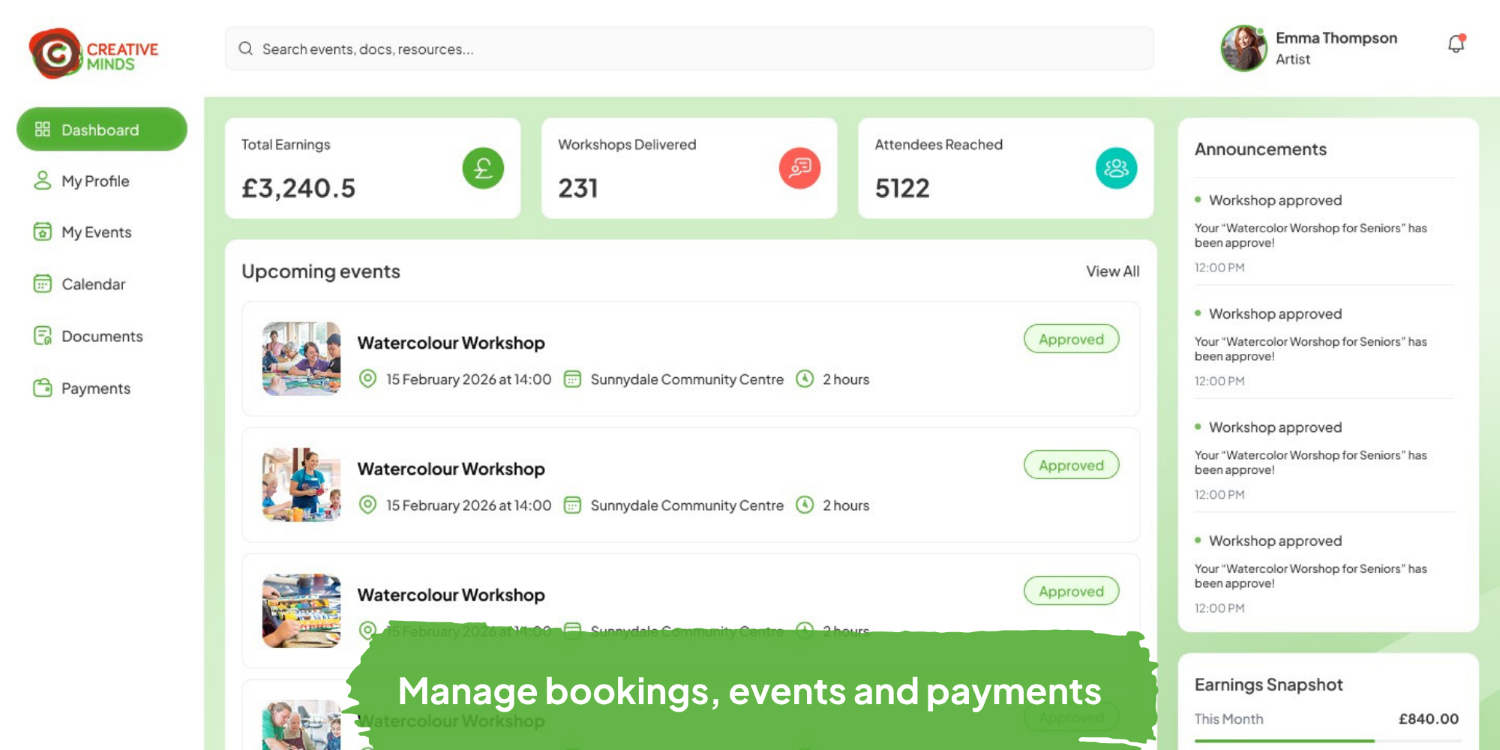This screenshot has width=1500, height=750.
Task: Open the second 'Watercolour Workshop' event title
Action: click(x=451, y=469)
